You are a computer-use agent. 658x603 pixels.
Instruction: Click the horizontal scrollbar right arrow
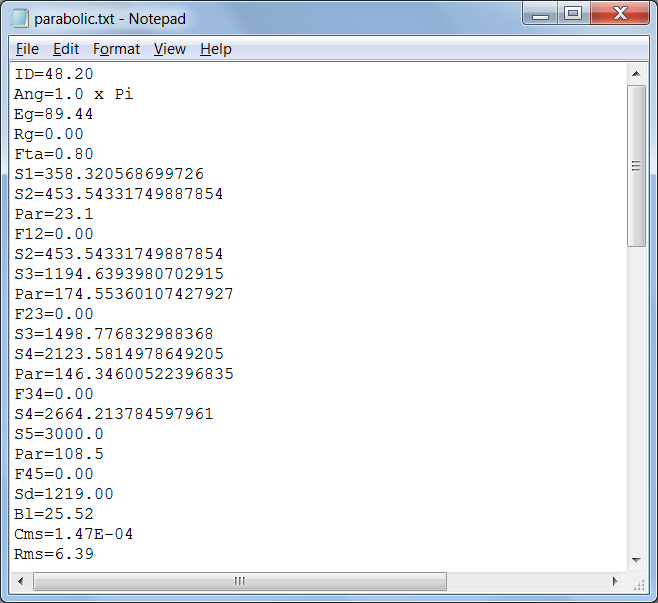[615, 581]
